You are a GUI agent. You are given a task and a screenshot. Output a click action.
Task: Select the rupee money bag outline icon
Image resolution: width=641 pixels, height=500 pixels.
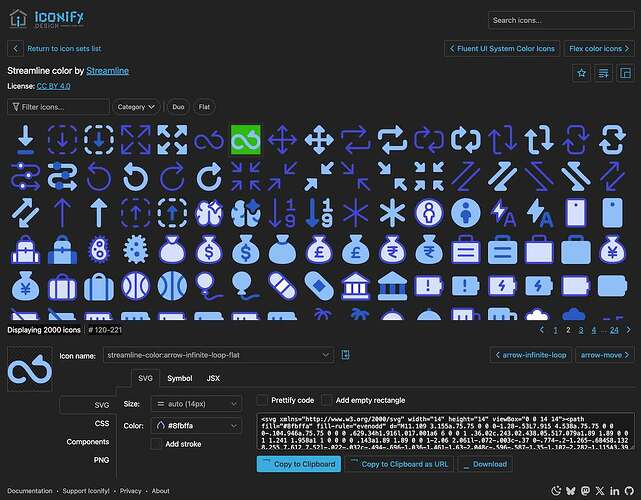click(392, 249)
